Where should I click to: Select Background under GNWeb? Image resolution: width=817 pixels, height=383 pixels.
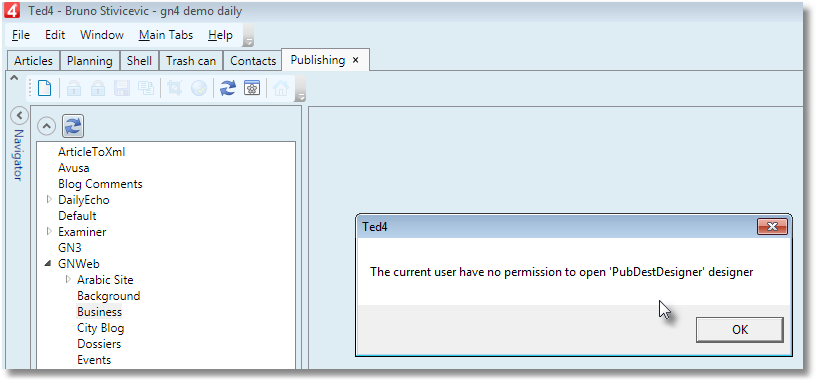pos(109,296)
